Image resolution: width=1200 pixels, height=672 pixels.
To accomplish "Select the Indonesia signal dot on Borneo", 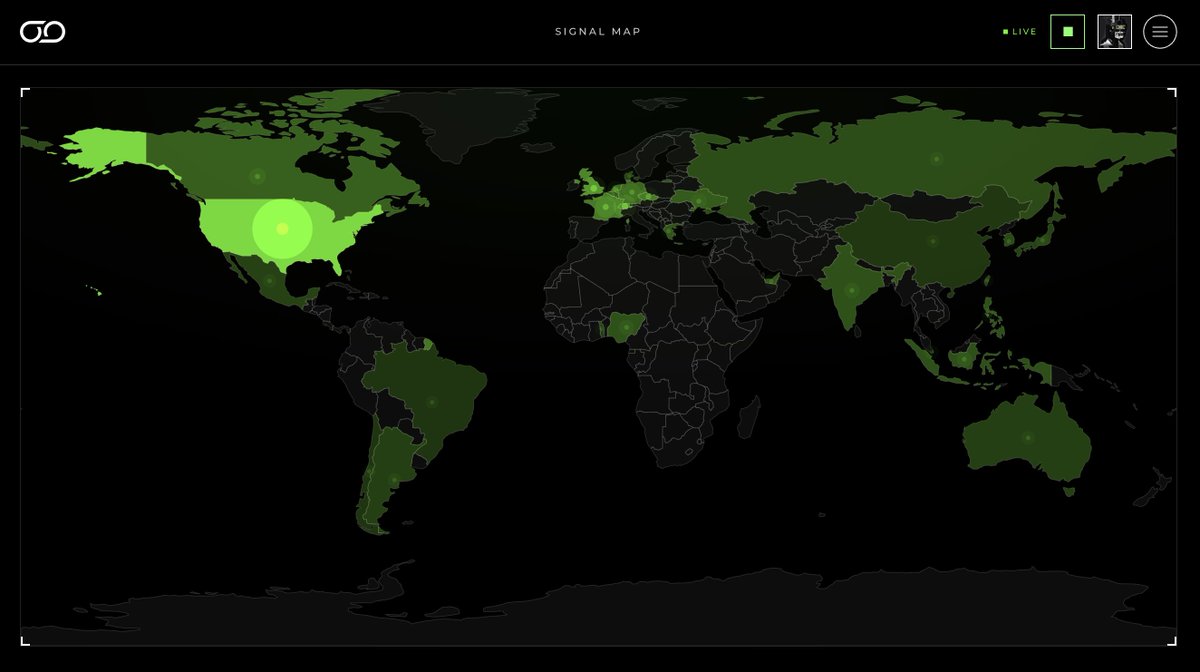I will coord(964,359).
